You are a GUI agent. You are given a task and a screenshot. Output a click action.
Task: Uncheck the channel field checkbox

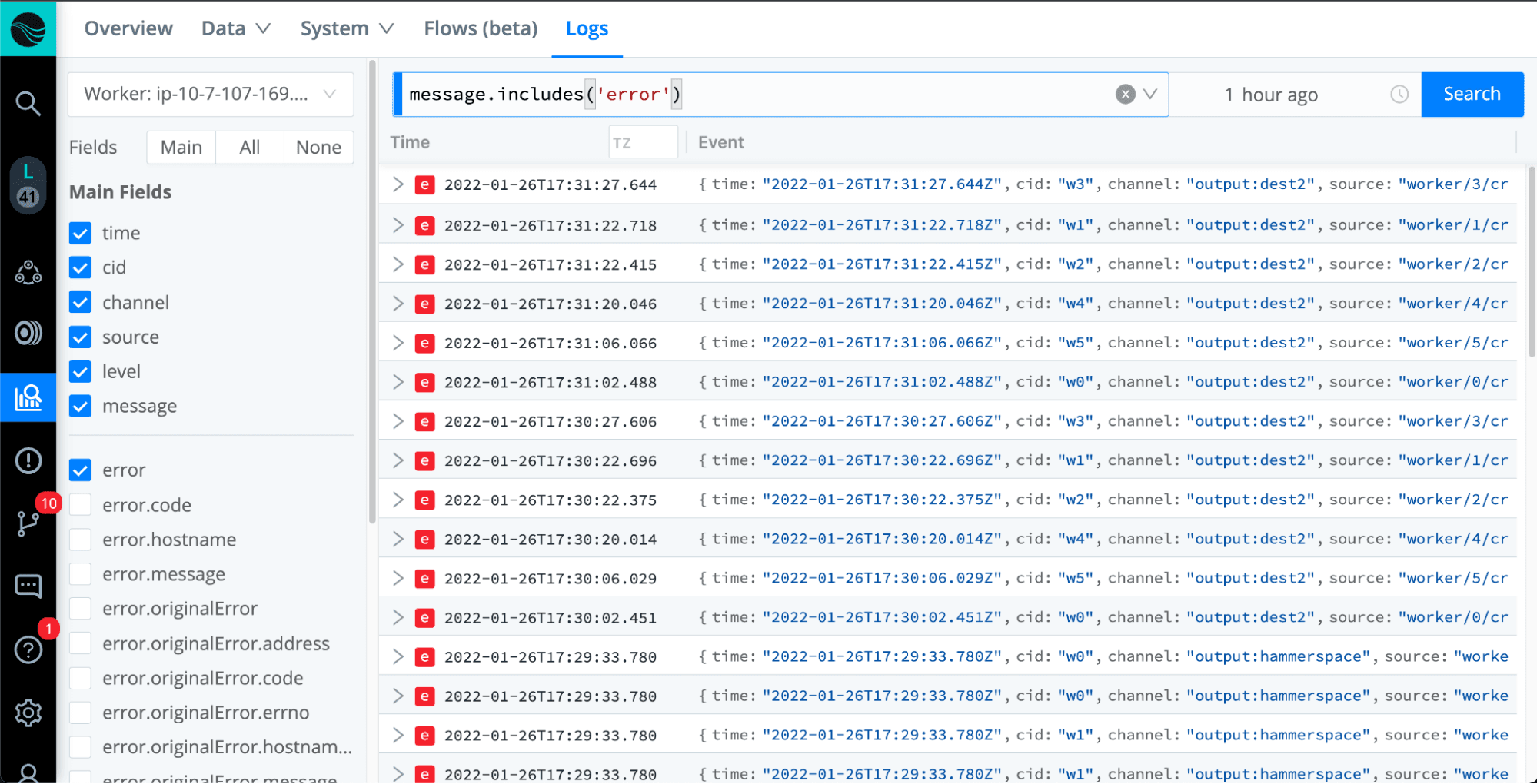(81, 302)
